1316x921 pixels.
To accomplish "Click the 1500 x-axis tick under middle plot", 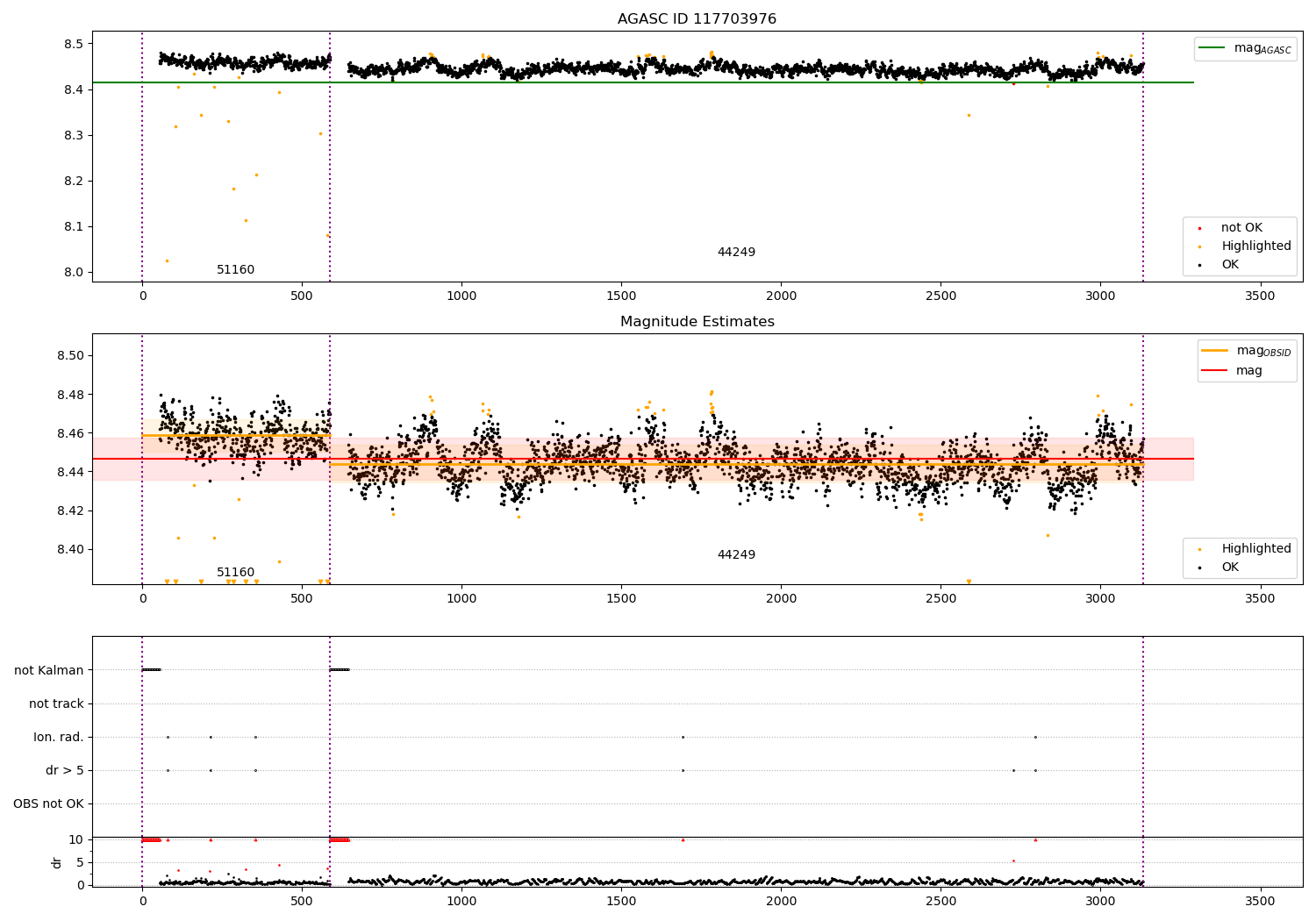I will click(621, 599).
